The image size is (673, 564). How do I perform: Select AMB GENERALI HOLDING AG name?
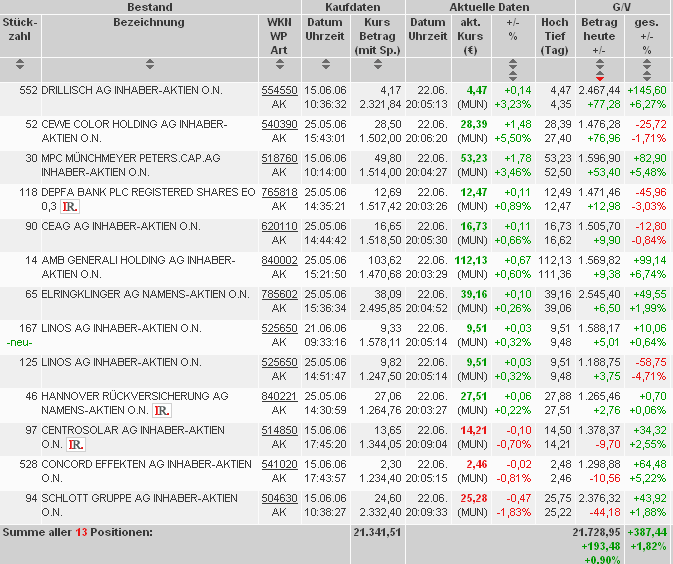click(x=138, y=267)
